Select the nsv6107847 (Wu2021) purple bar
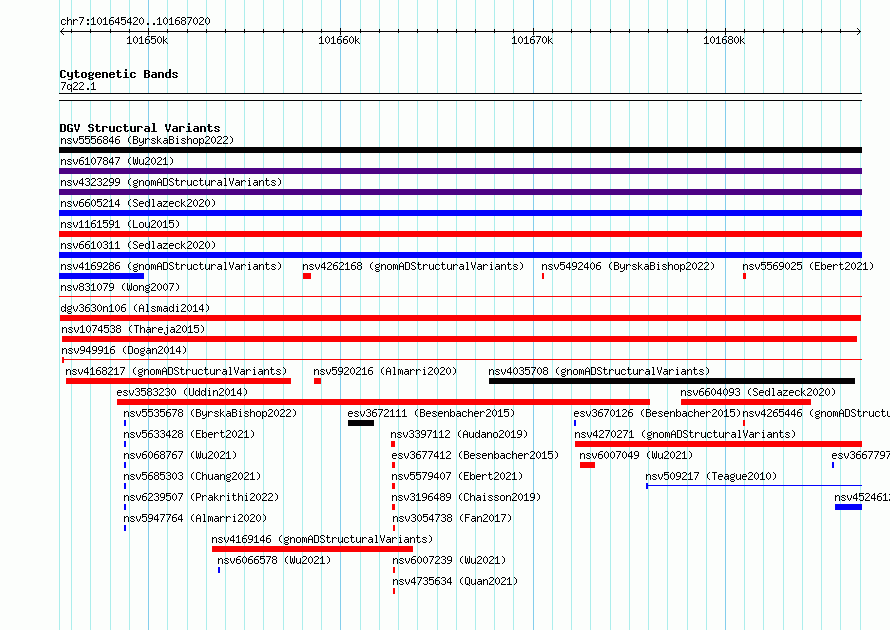This screenshot has height=630, width=890. tap(460, 171)
